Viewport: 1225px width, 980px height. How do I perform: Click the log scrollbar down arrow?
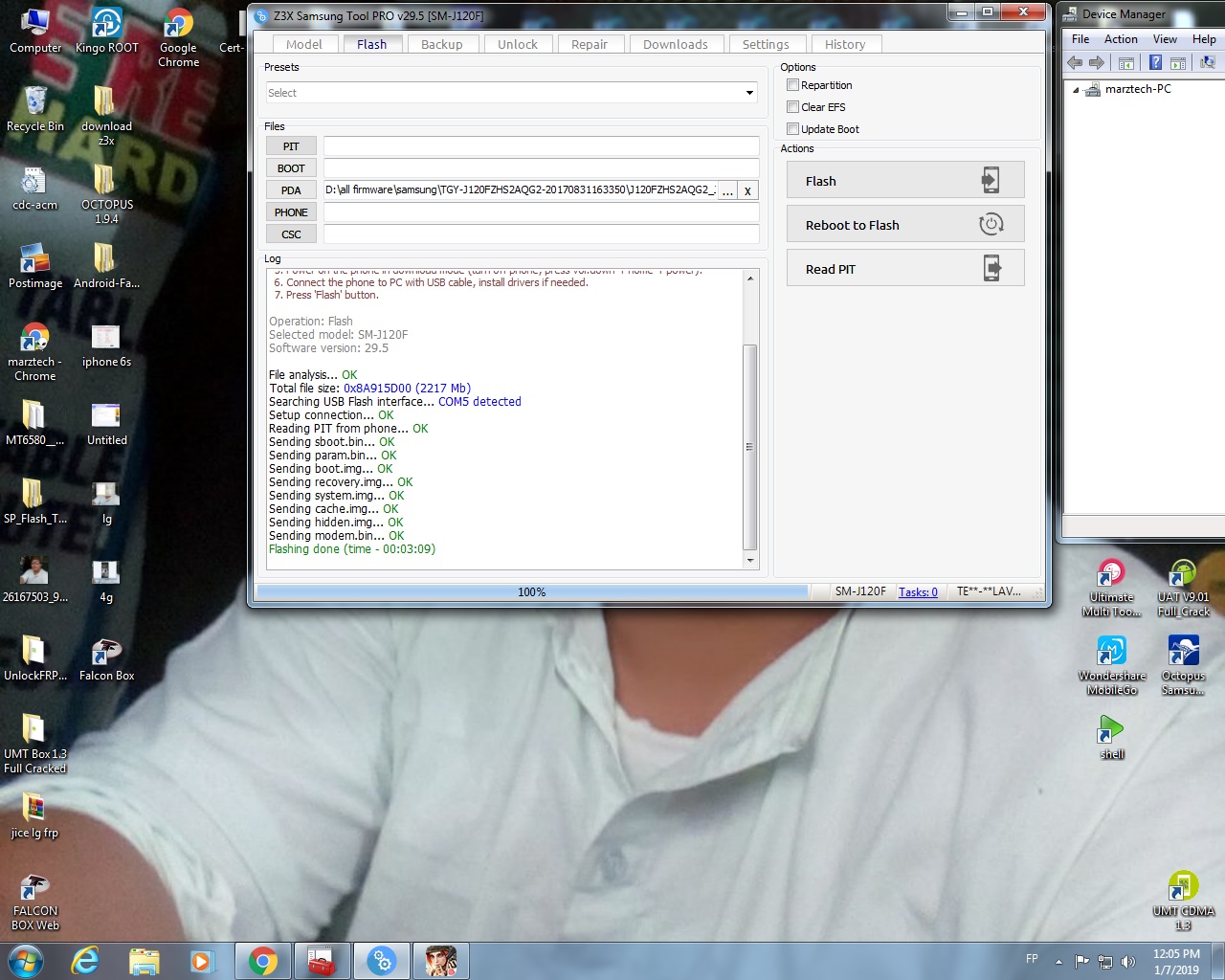click(750, 561)
